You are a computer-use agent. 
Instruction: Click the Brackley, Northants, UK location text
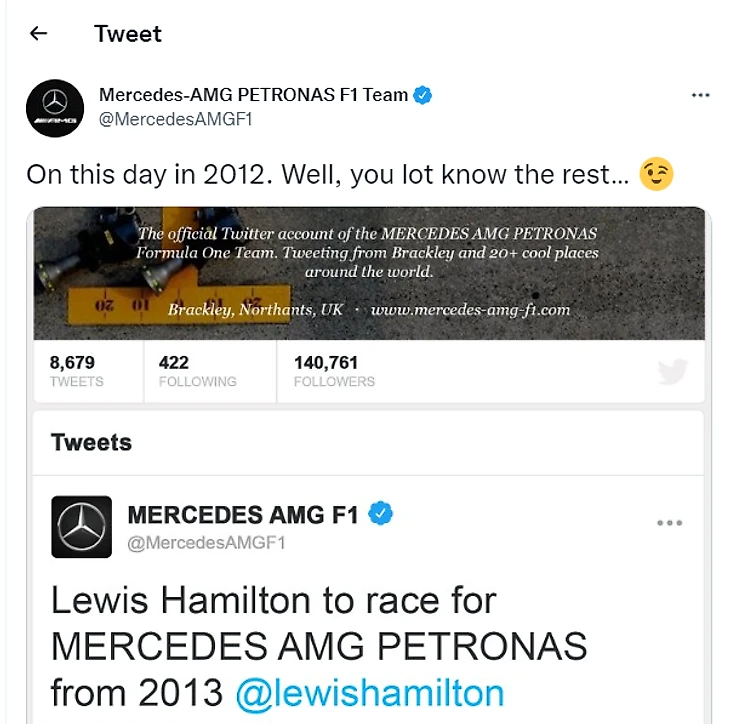255,310
